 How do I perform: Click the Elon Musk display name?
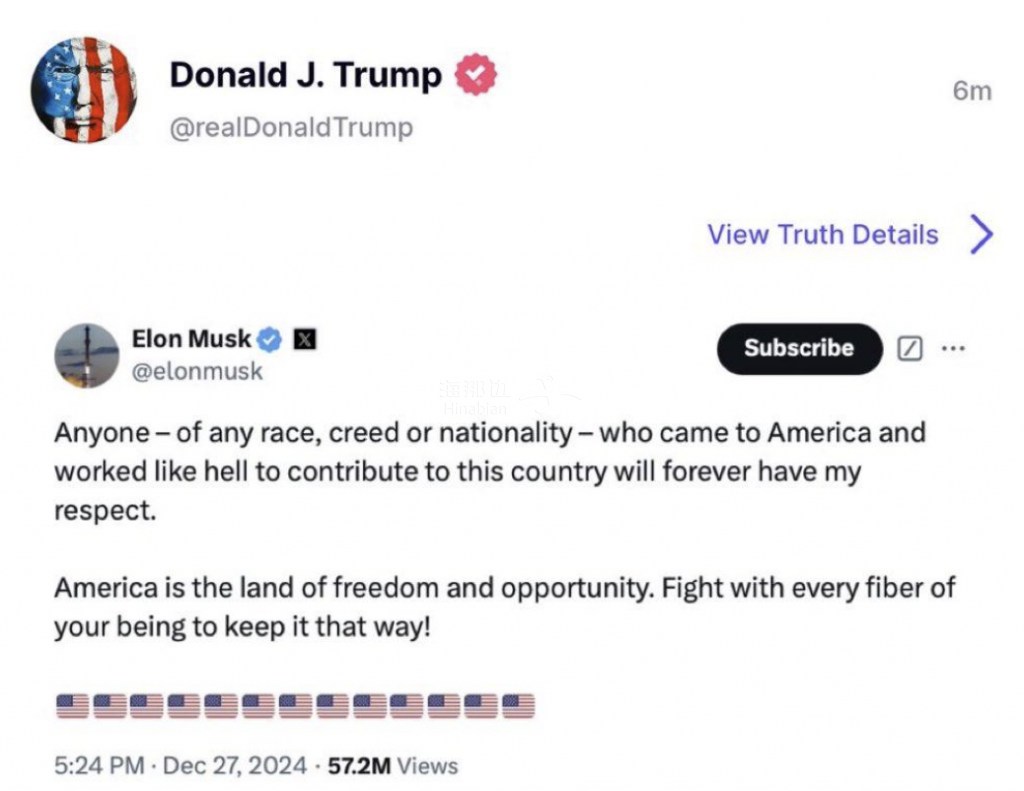coord(191,339)
